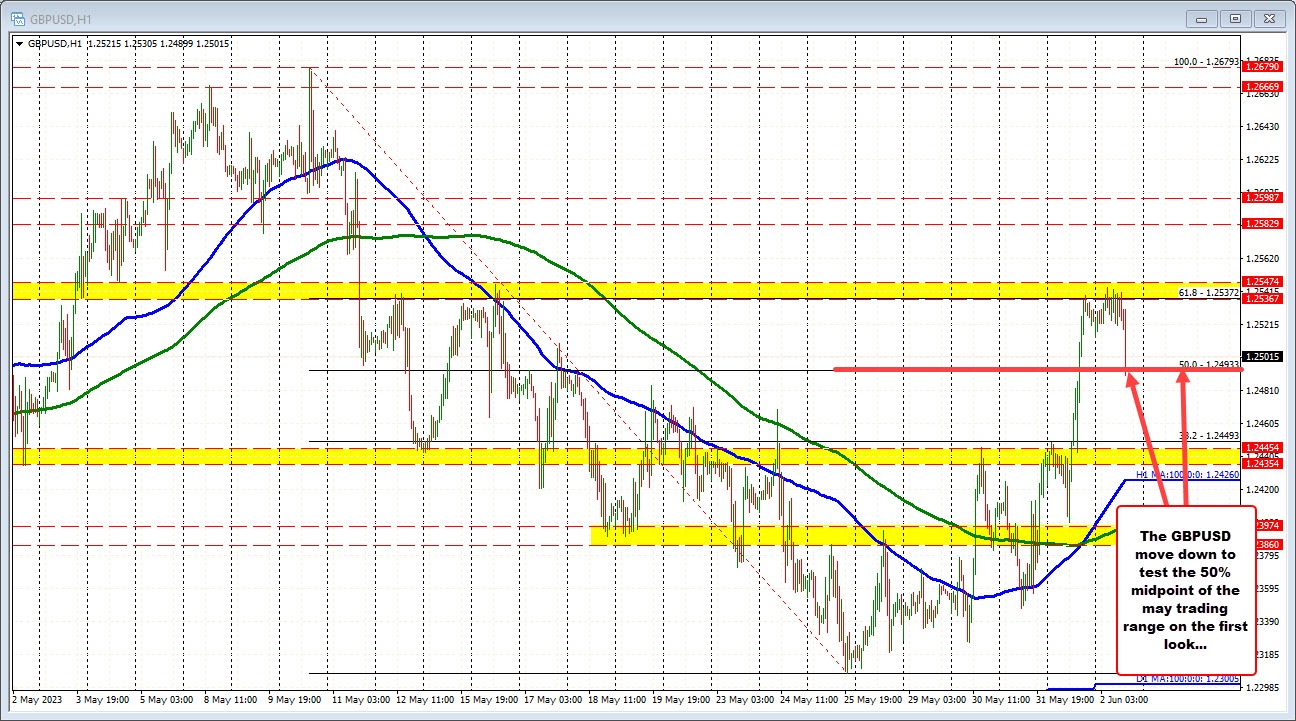Click the Fibonacci label 61.8 - 1.25372
The image size is (1296, 721).
(1210, 292)
